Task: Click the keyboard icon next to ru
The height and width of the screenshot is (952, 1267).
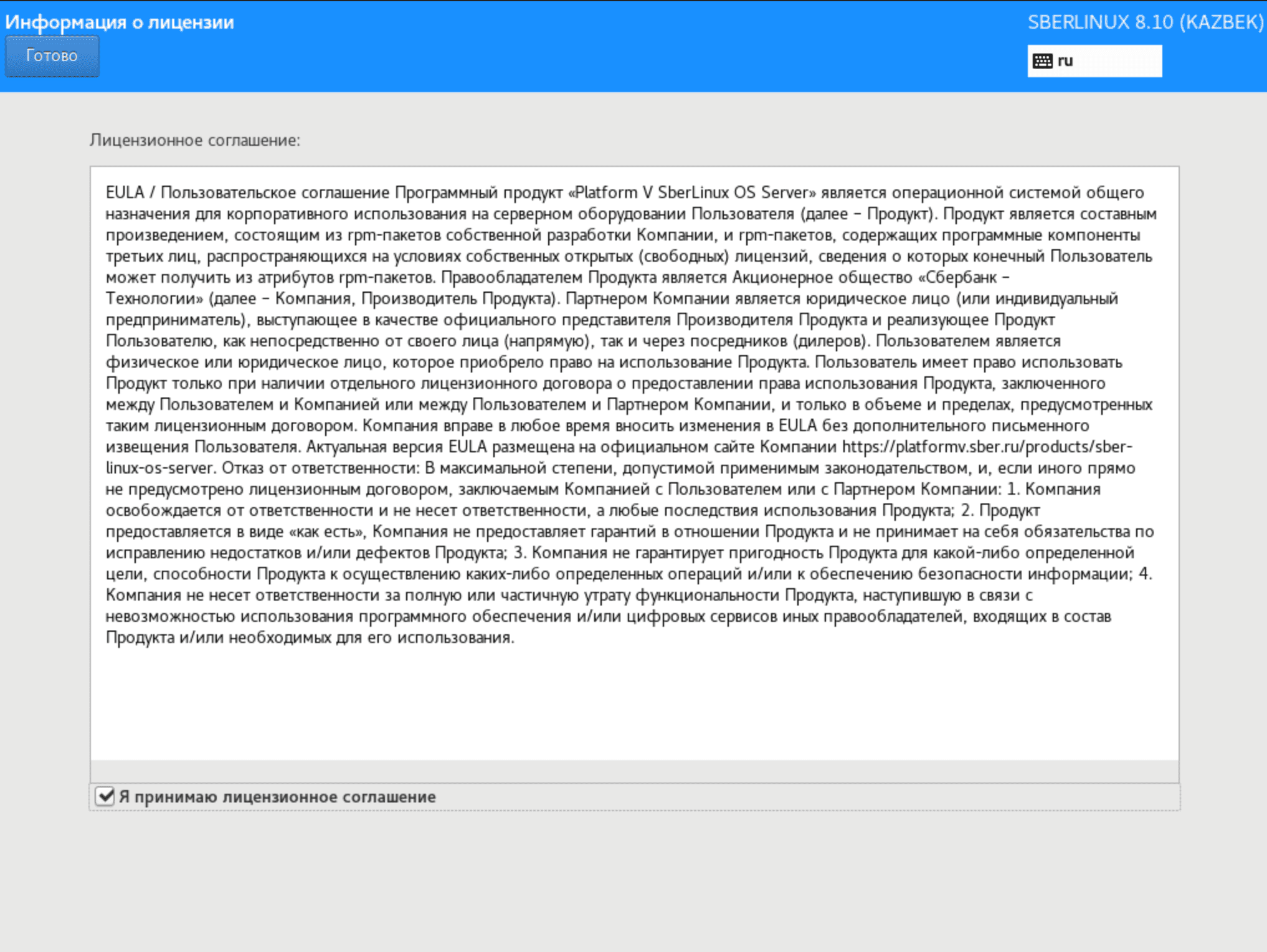Action: coord(1043,61)
